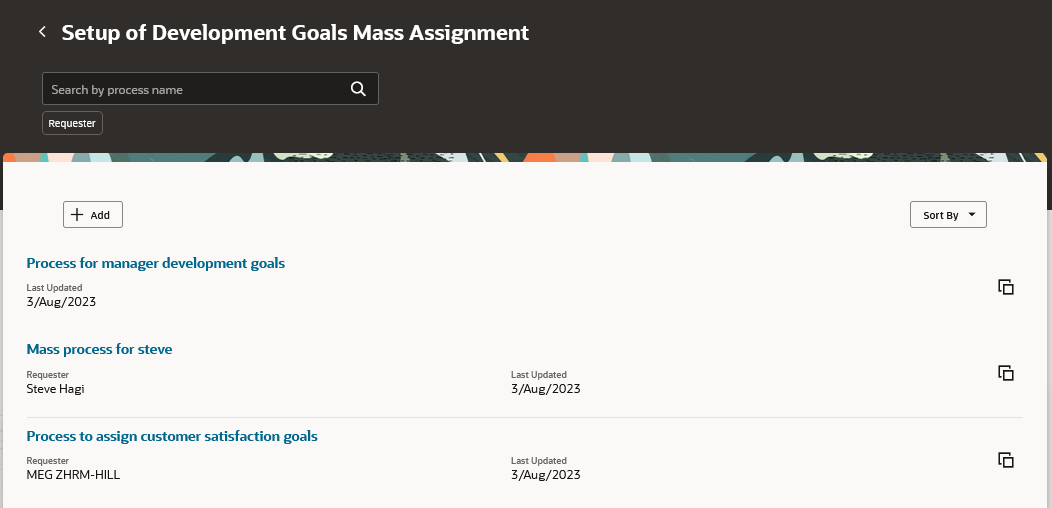Click the magnifier search icon
The height and width of the screenshot is (508, 1052).
pos(358,89)
